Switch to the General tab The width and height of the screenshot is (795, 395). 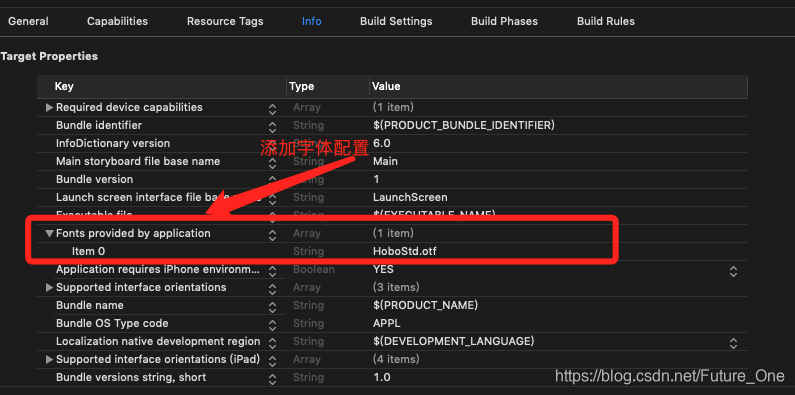point(28,21)
